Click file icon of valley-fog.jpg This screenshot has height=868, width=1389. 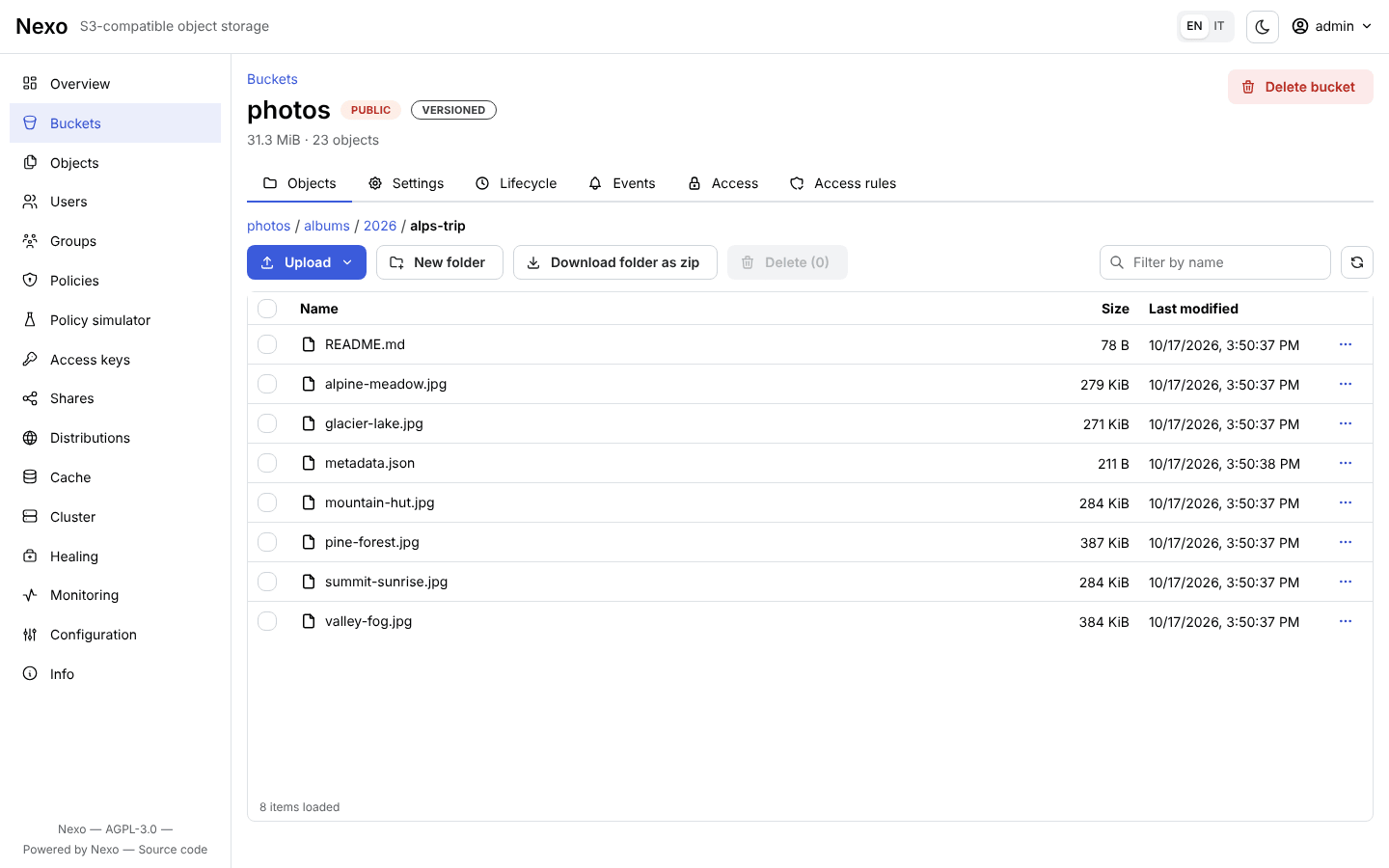[309, 621]
